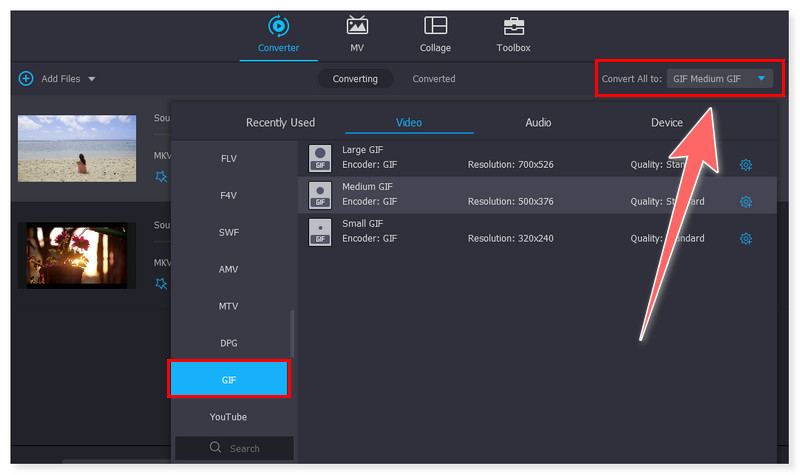This screenshot has width=800, height=475.
Task: Switch to the Converted toggle
Action: pos(434,79)
